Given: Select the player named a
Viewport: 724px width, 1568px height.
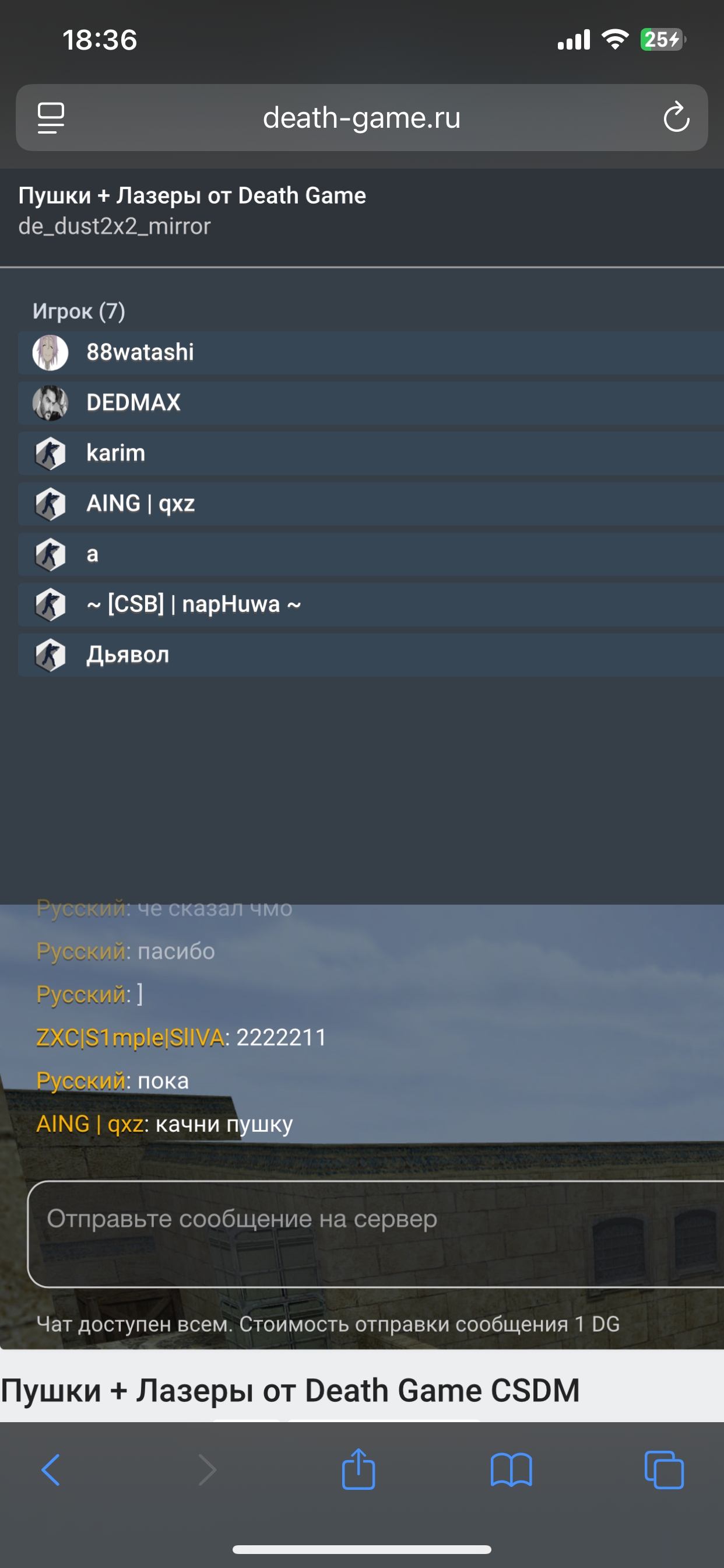Looking at the screenshot, I should coord(371,554).
